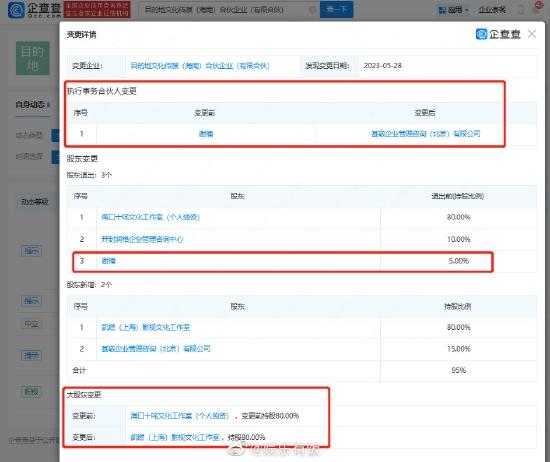Image resolution: width=550 pixels, height=462 pixels.
Task: Open the 大股东变更 变更前 company link
Action: (180, 416)
